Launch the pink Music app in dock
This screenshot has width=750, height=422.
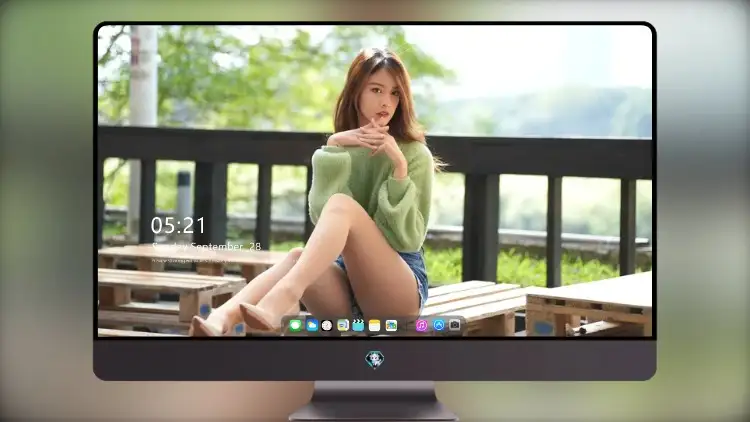pyautogui.click(x=421, y=326)
